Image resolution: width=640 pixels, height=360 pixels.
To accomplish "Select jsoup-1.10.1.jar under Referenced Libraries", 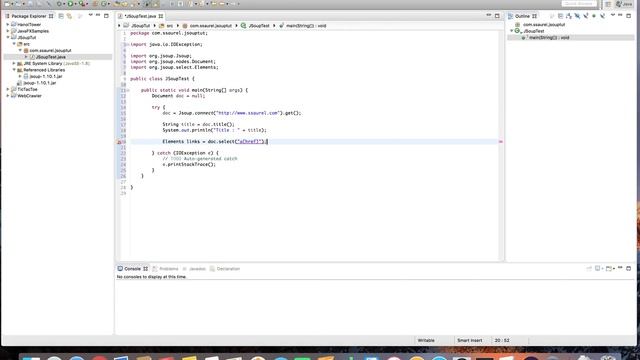I will [x=46, y=76].
